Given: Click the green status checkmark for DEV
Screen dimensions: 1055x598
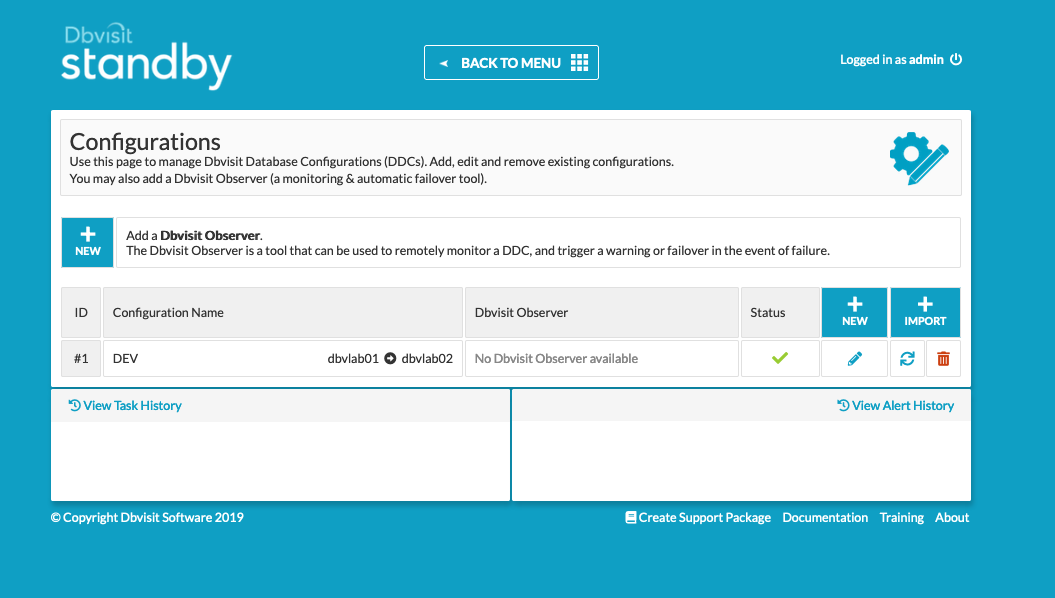Looking at the screenshot, I should [x=780, y=358].
